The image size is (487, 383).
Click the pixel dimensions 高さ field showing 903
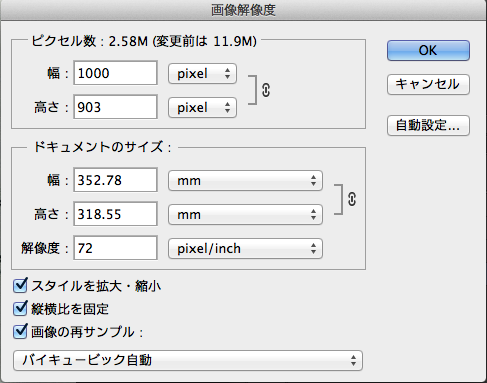click(x=115, y=107)
